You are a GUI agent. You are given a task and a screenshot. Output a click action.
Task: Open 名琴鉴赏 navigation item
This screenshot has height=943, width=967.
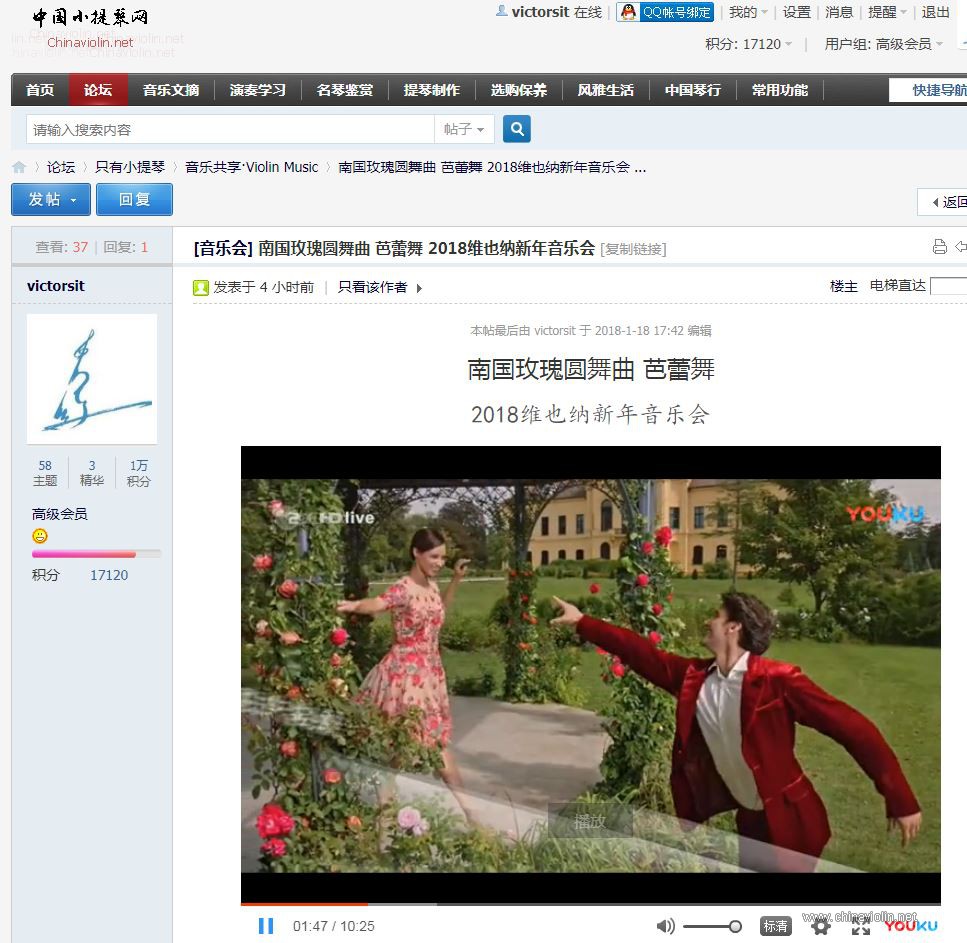tap(345, 90)
